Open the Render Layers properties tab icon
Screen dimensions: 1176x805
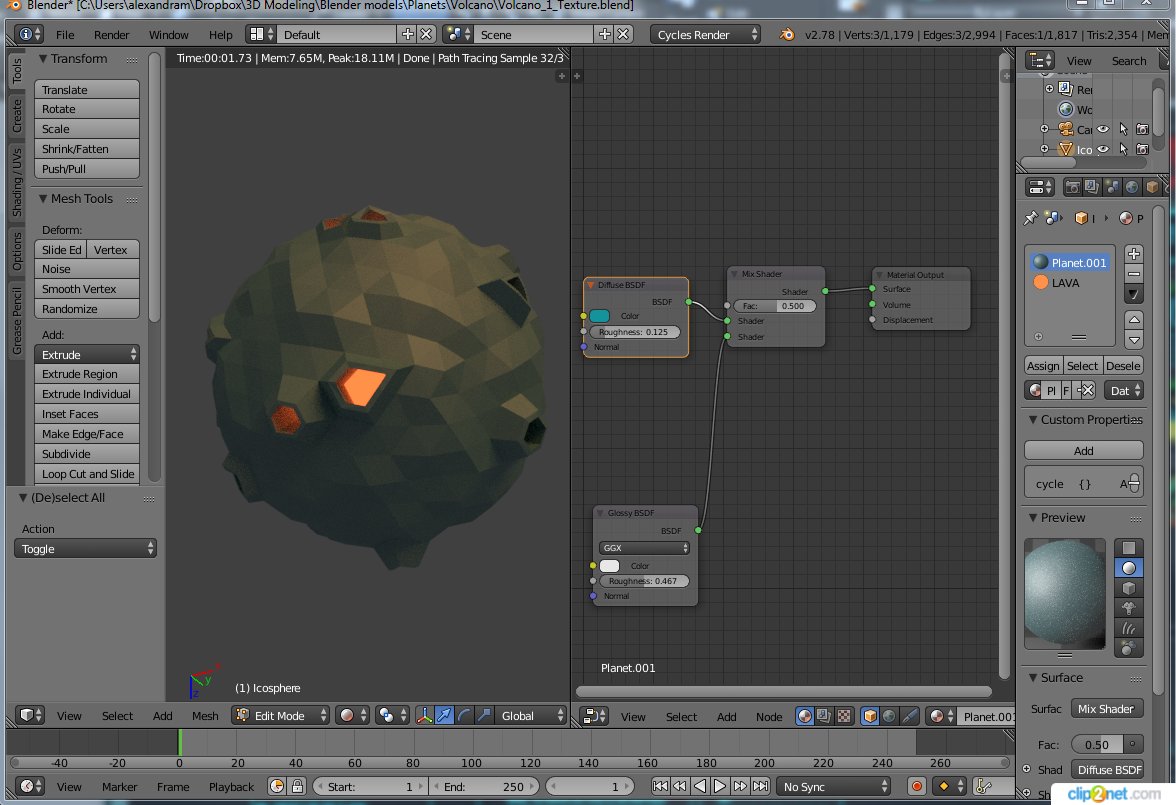pos(1092,187)
